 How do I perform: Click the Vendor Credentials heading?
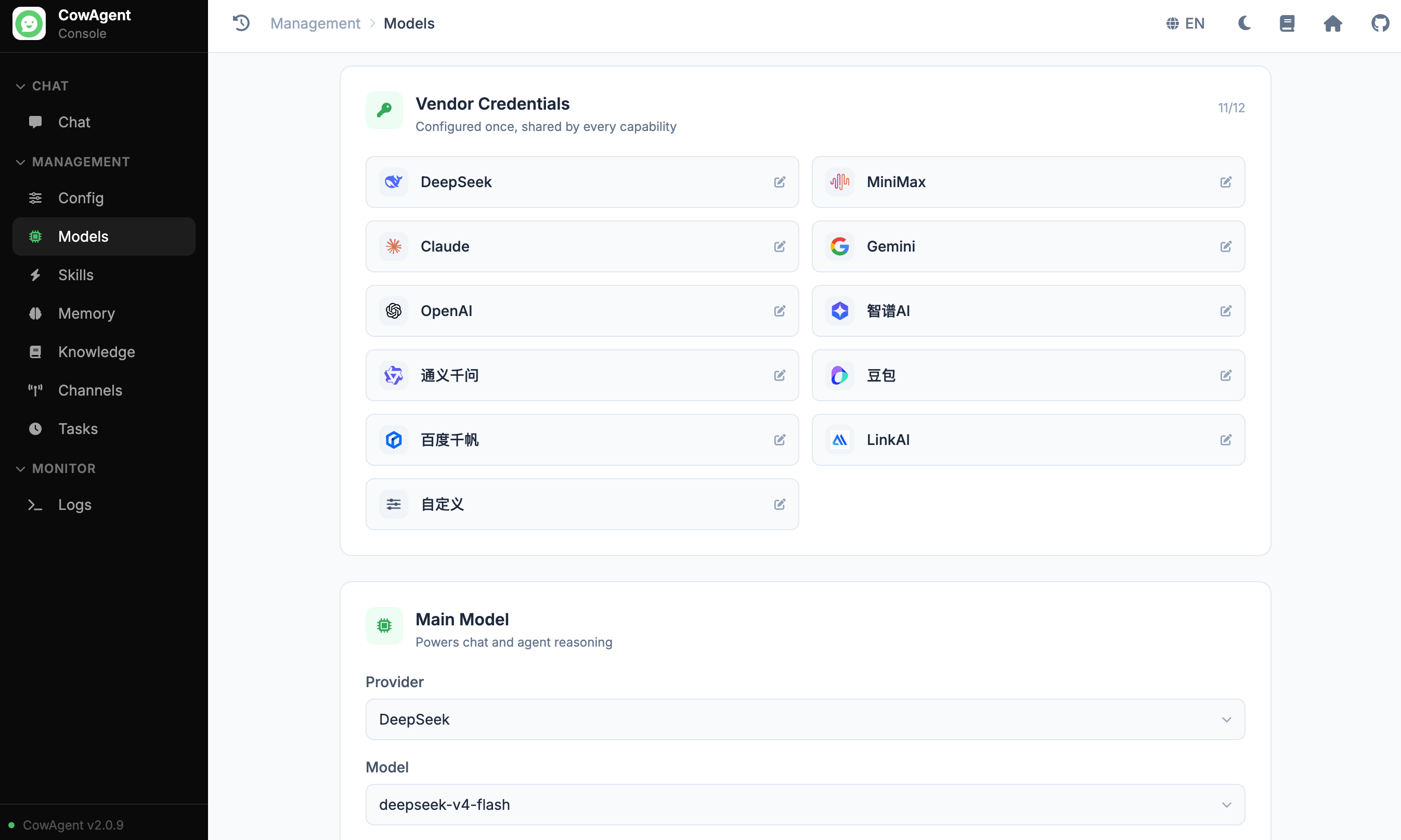(492, 103)
